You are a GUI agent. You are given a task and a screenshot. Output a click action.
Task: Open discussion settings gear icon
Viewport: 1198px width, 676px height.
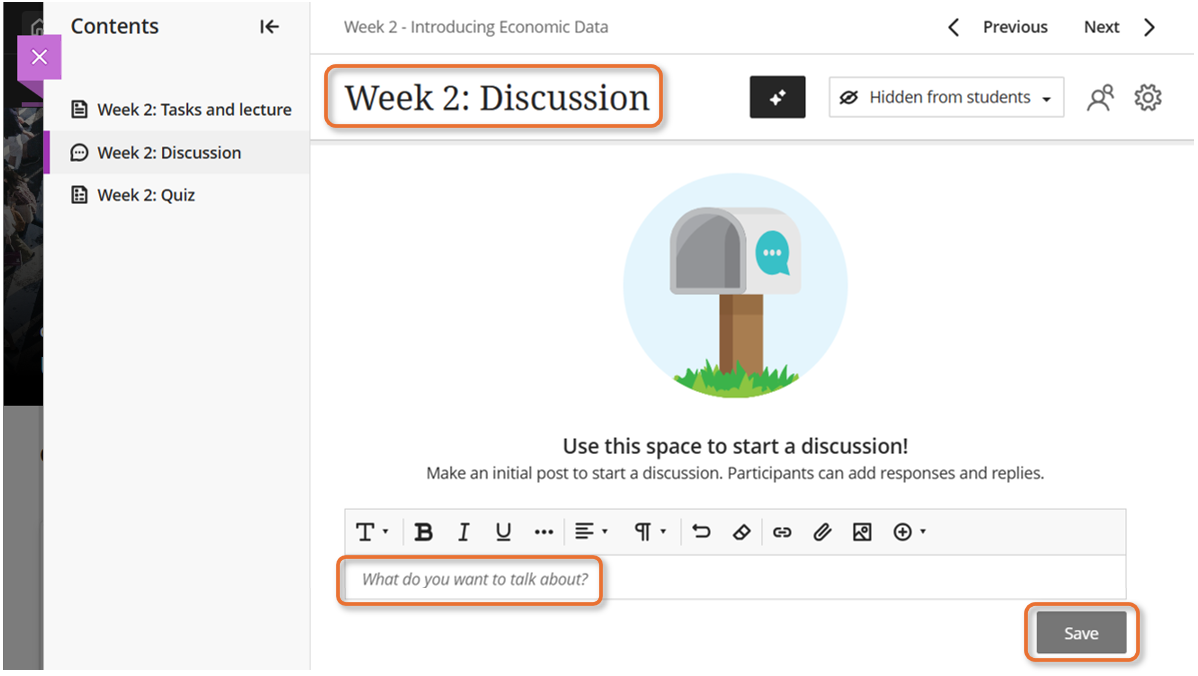pos(1147,98)
